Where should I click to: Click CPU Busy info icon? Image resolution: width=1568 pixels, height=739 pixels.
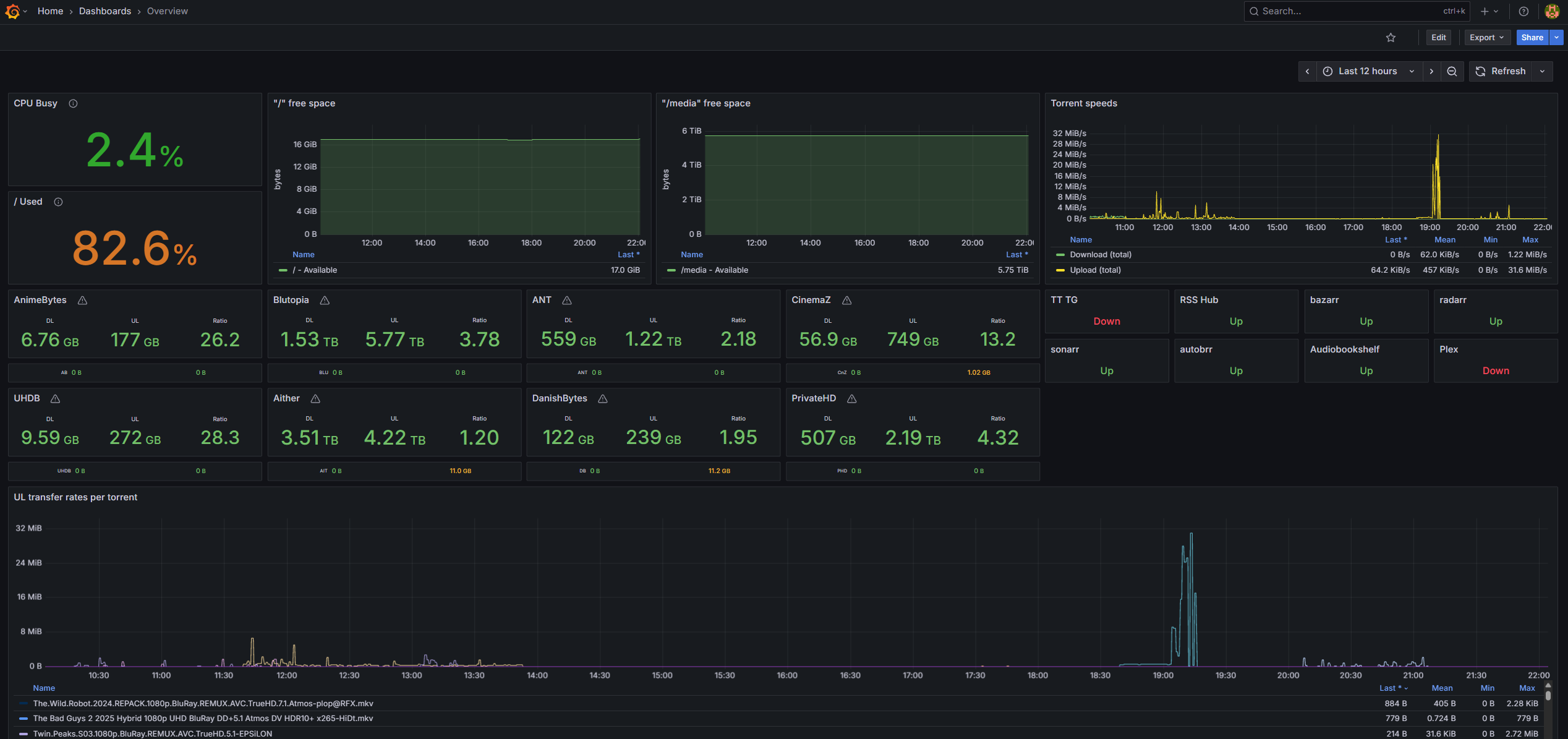pyautogui.click(x=73, y=103)
